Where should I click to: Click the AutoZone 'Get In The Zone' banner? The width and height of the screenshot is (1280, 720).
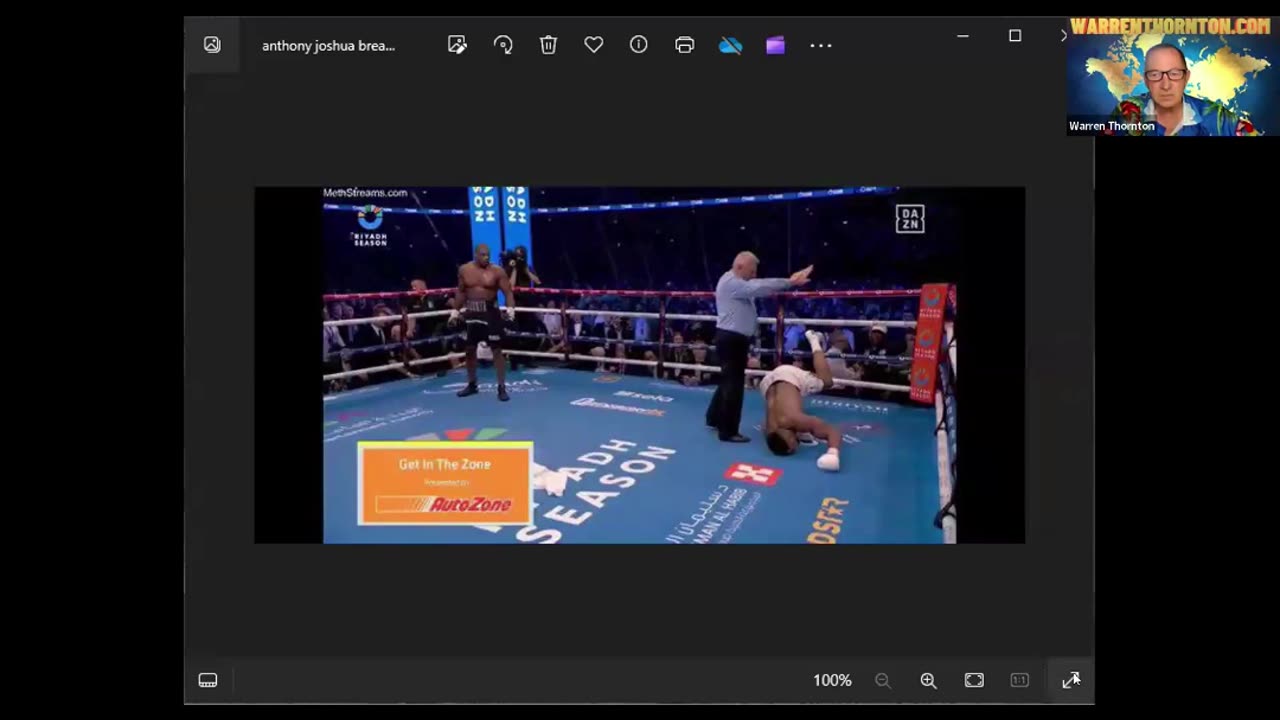point(445,484)
